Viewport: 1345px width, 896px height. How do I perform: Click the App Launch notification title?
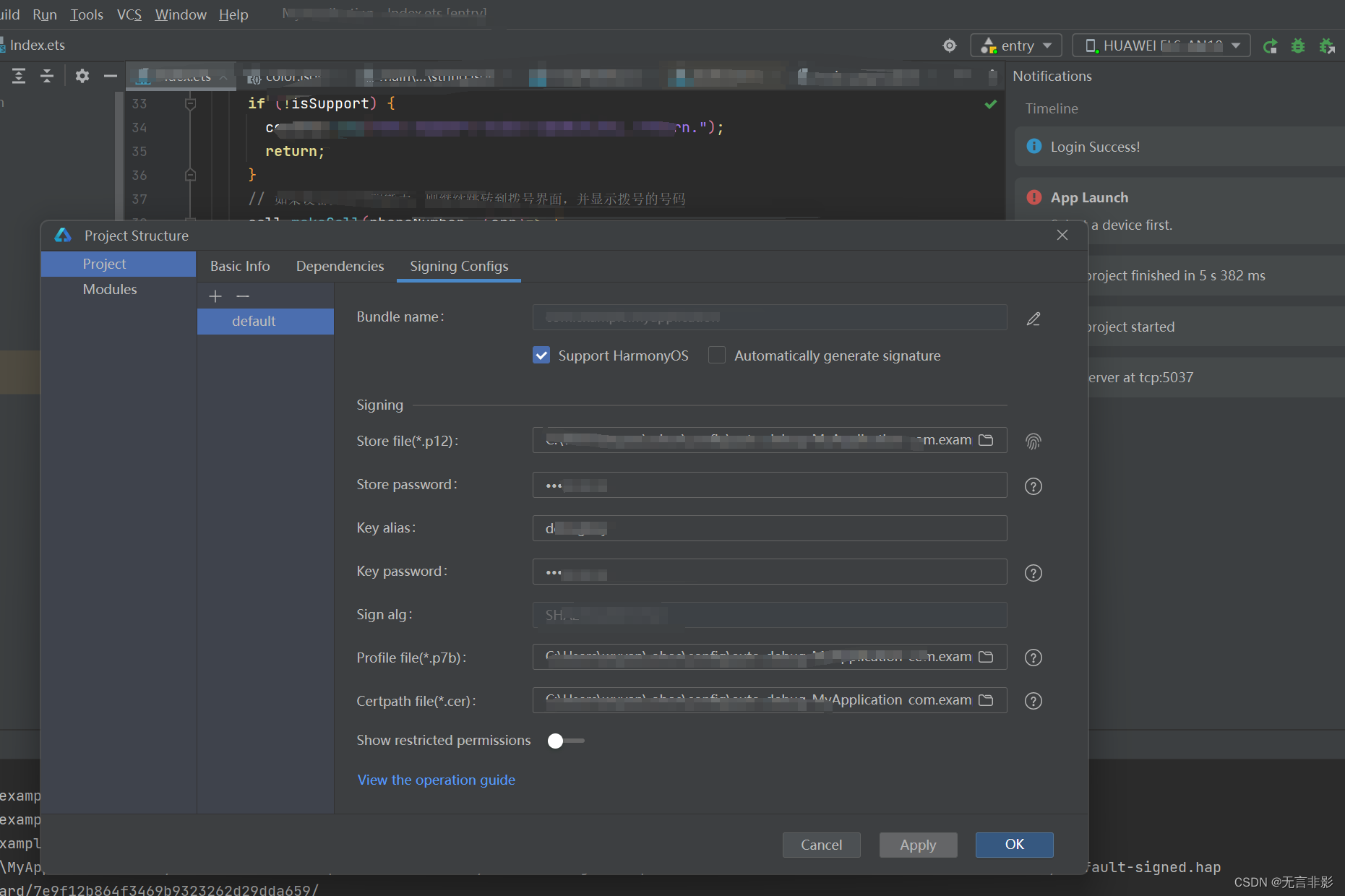(1089, 197)
